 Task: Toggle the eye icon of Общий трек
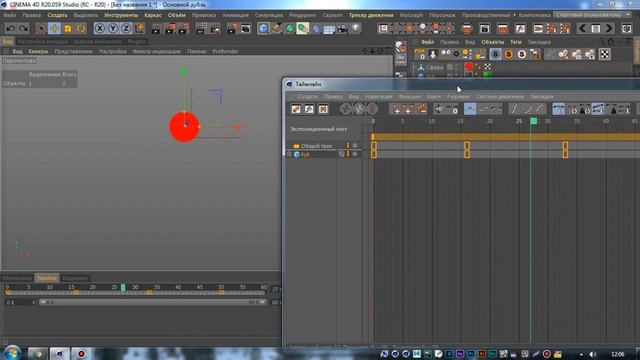click(355, 145)
